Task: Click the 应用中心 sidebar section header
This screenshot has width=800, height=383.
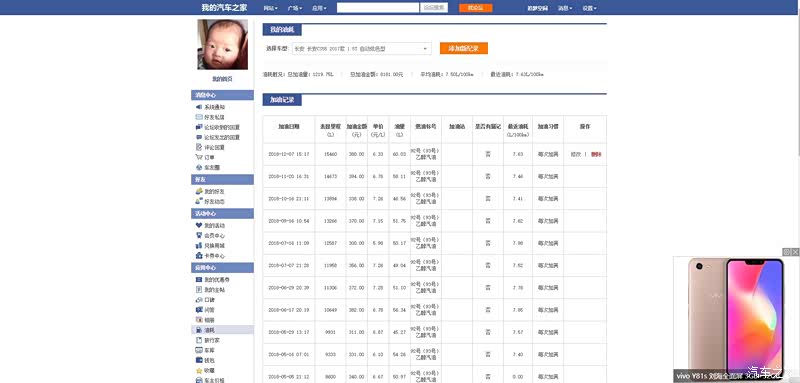Action: [x=222, y=268]
